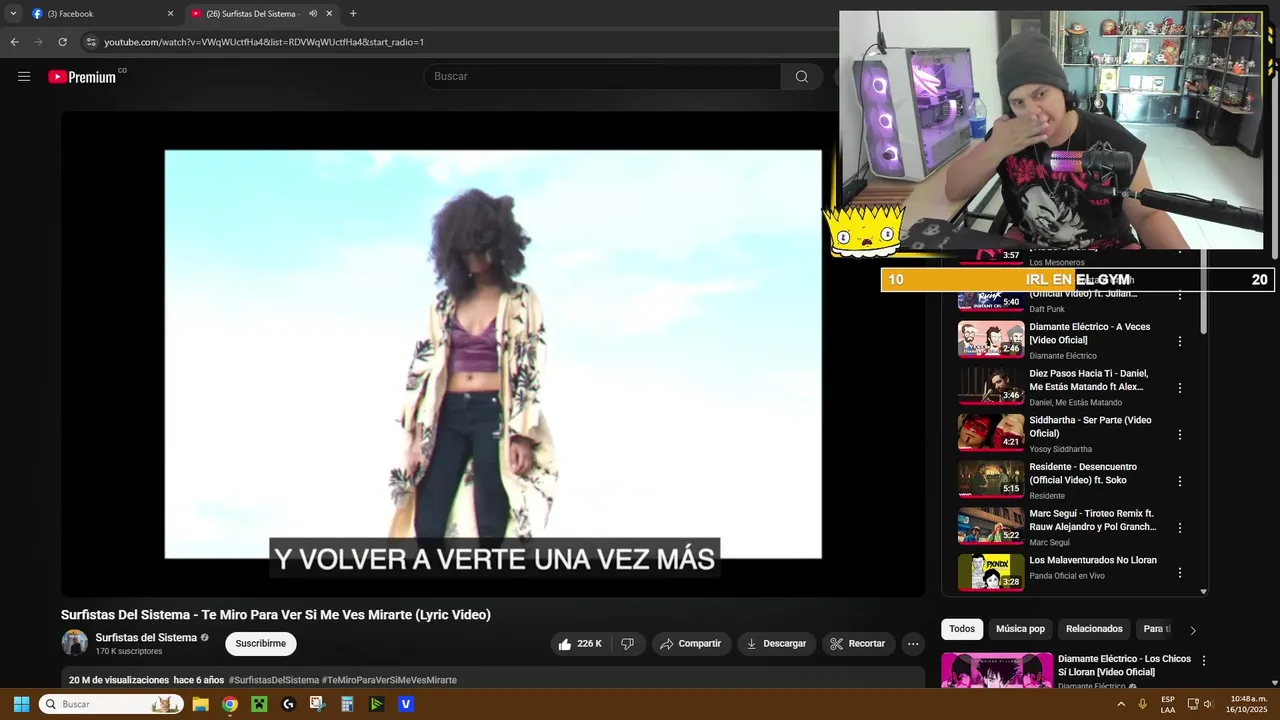
Task: Launch Minecraft from the taskbar
Action: pyautogui.click(x=259, y=704)
